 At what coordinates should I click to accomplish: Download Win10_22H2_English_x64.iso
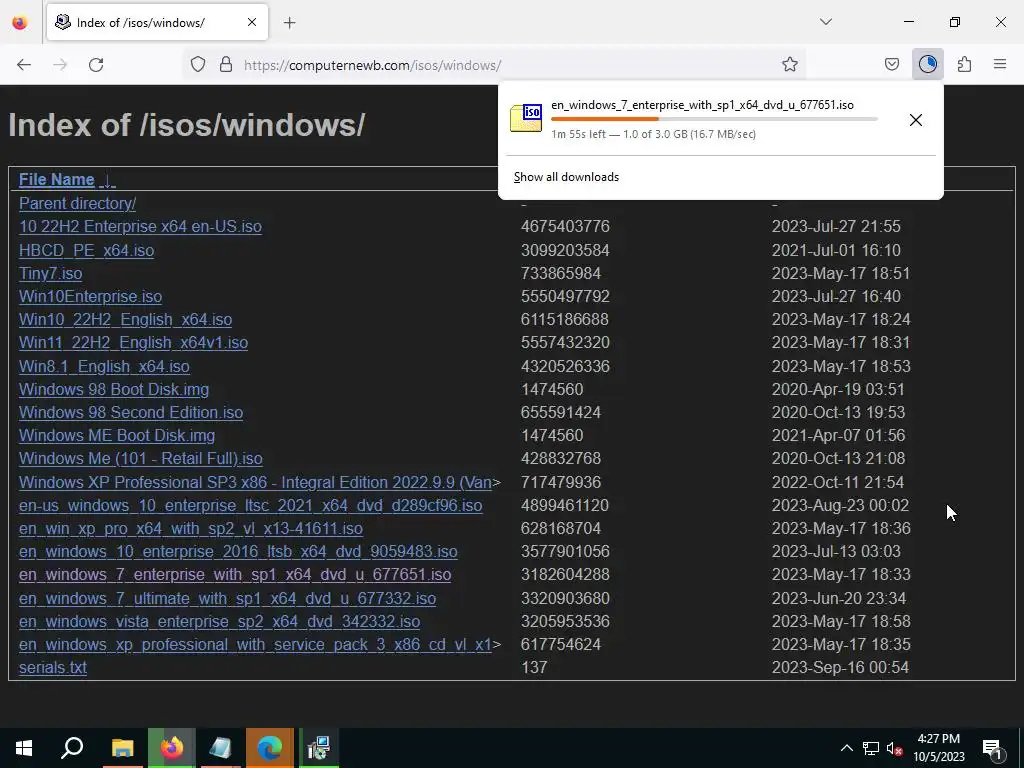point(125,319)
